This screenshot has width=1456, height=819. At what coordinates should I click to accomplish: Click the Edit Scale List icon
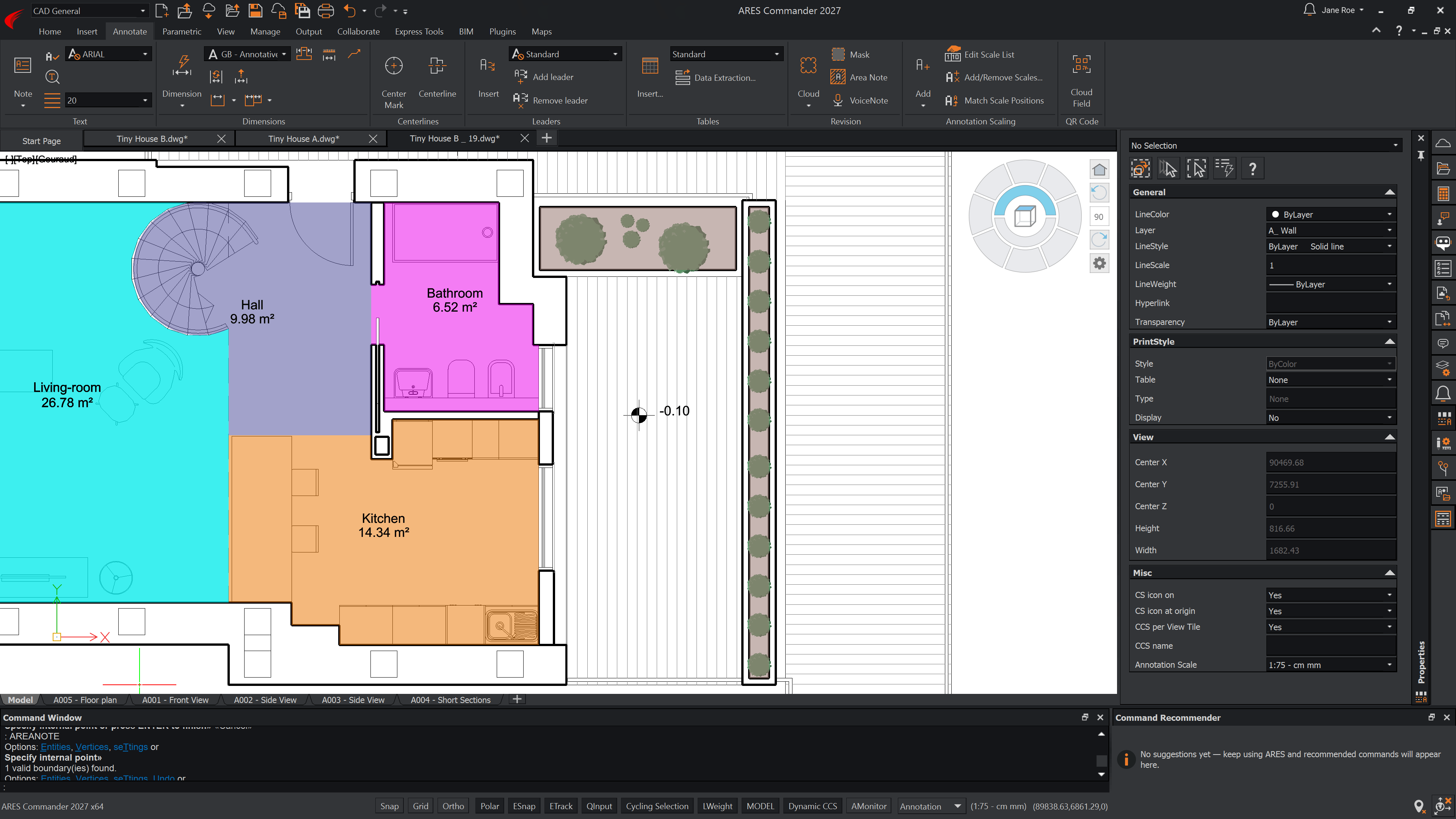pos(952,54)
